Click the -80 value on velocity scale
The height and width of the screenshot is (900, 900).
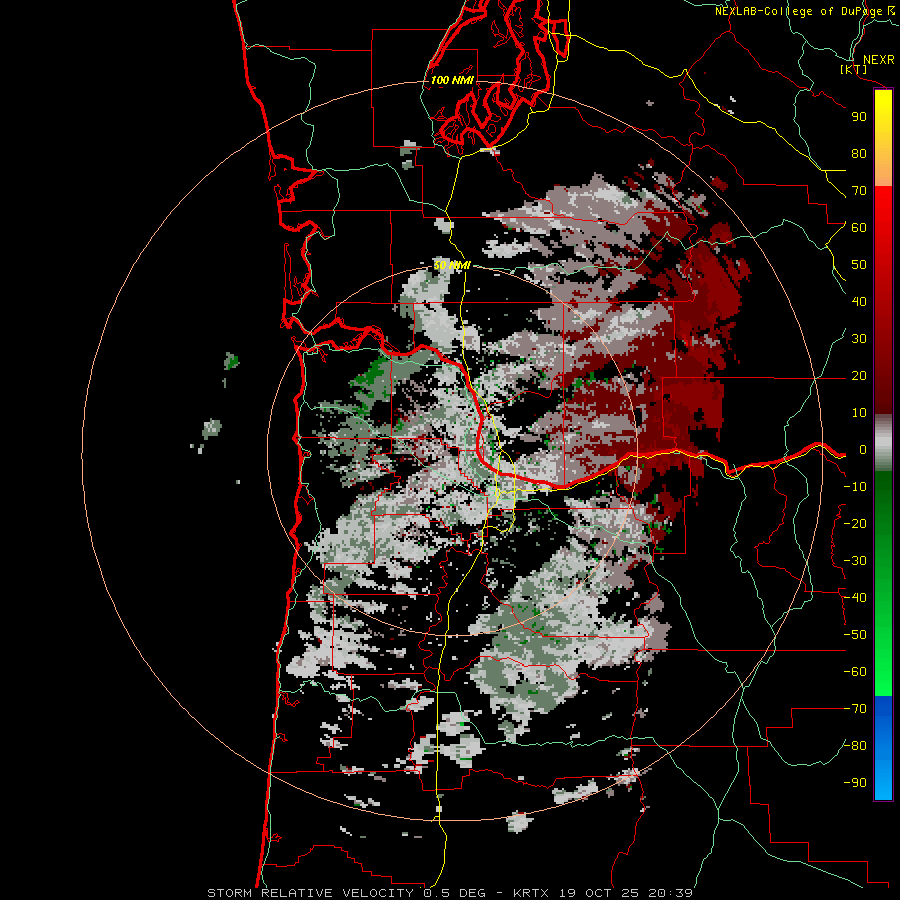(855, 746)
